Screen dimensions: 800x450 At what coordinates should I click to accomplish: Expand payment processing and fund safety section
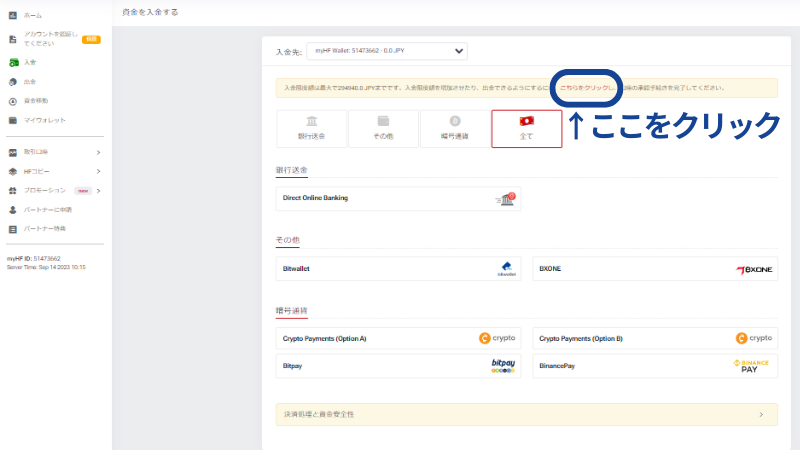click(762, 413)
